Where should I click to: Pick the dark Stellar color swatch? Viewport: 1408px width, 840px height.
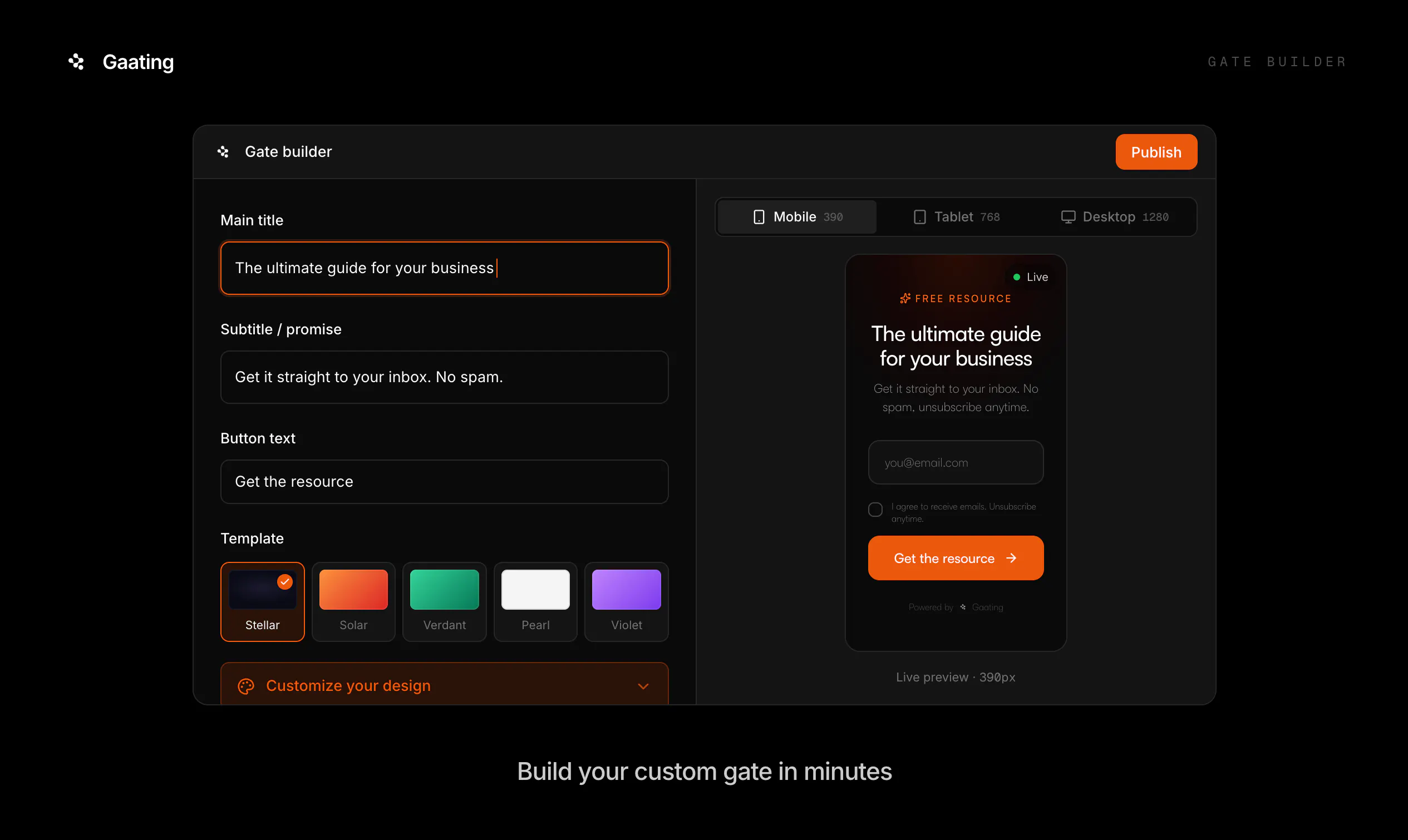[262, 589]
